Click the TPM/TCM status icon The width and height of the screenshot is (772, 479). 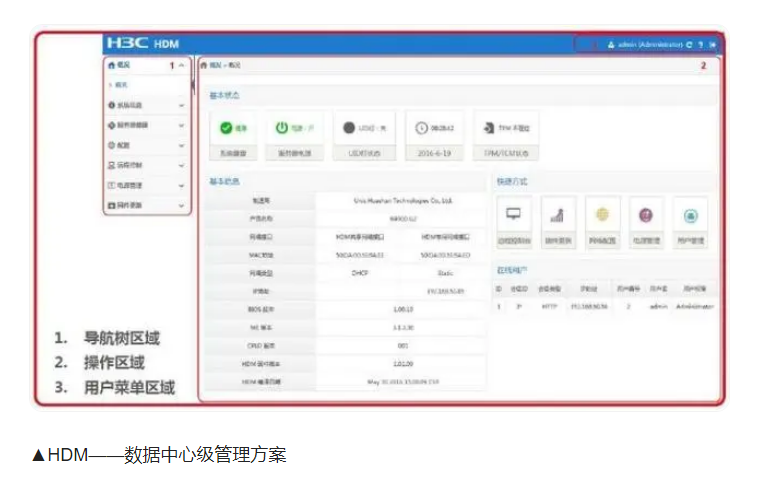(489, 128)
